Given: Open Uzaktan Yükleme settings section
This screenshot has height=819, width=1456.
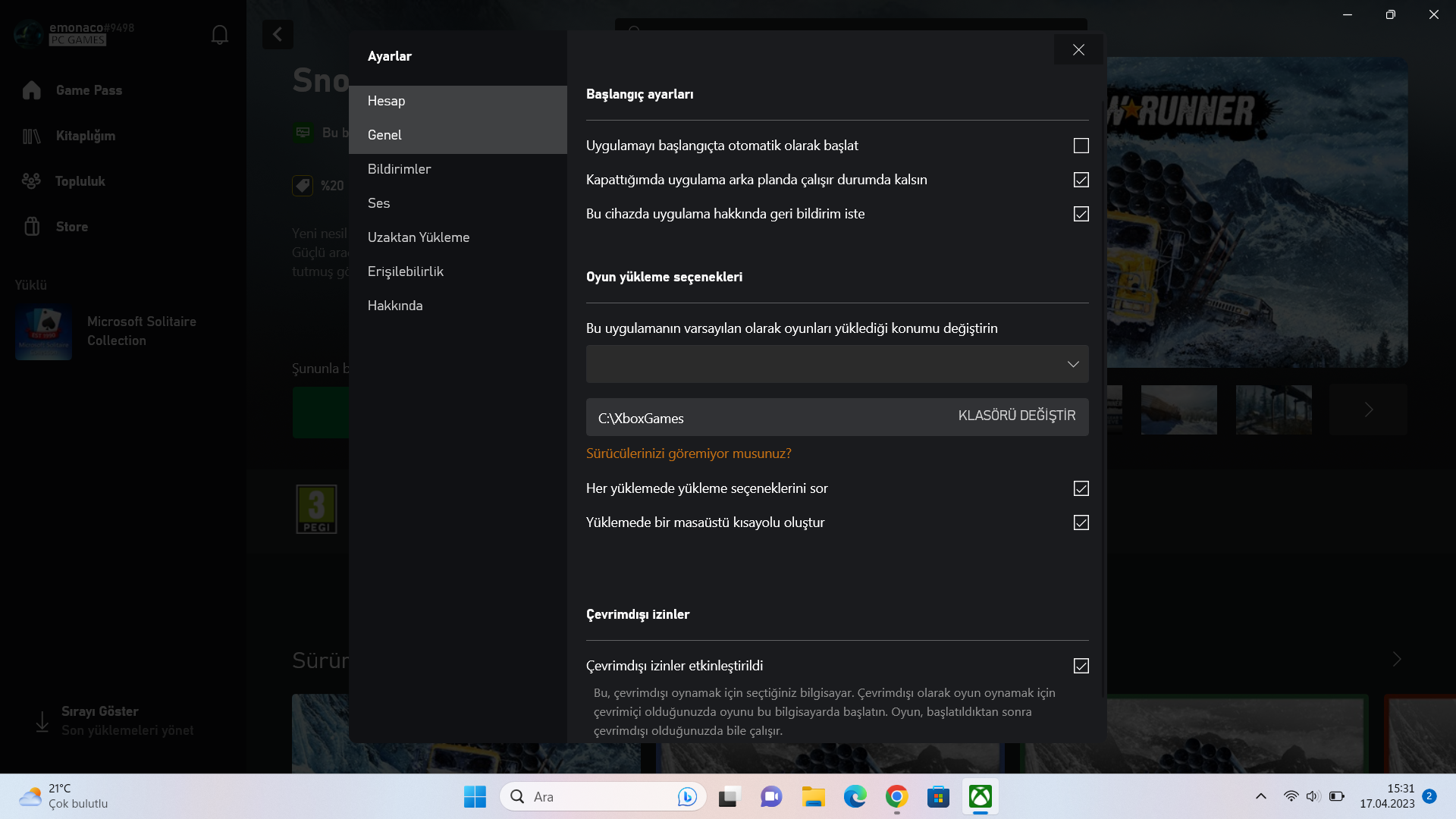Looking at the screenshot, I should pyautogui.click(x=418, y=237).
